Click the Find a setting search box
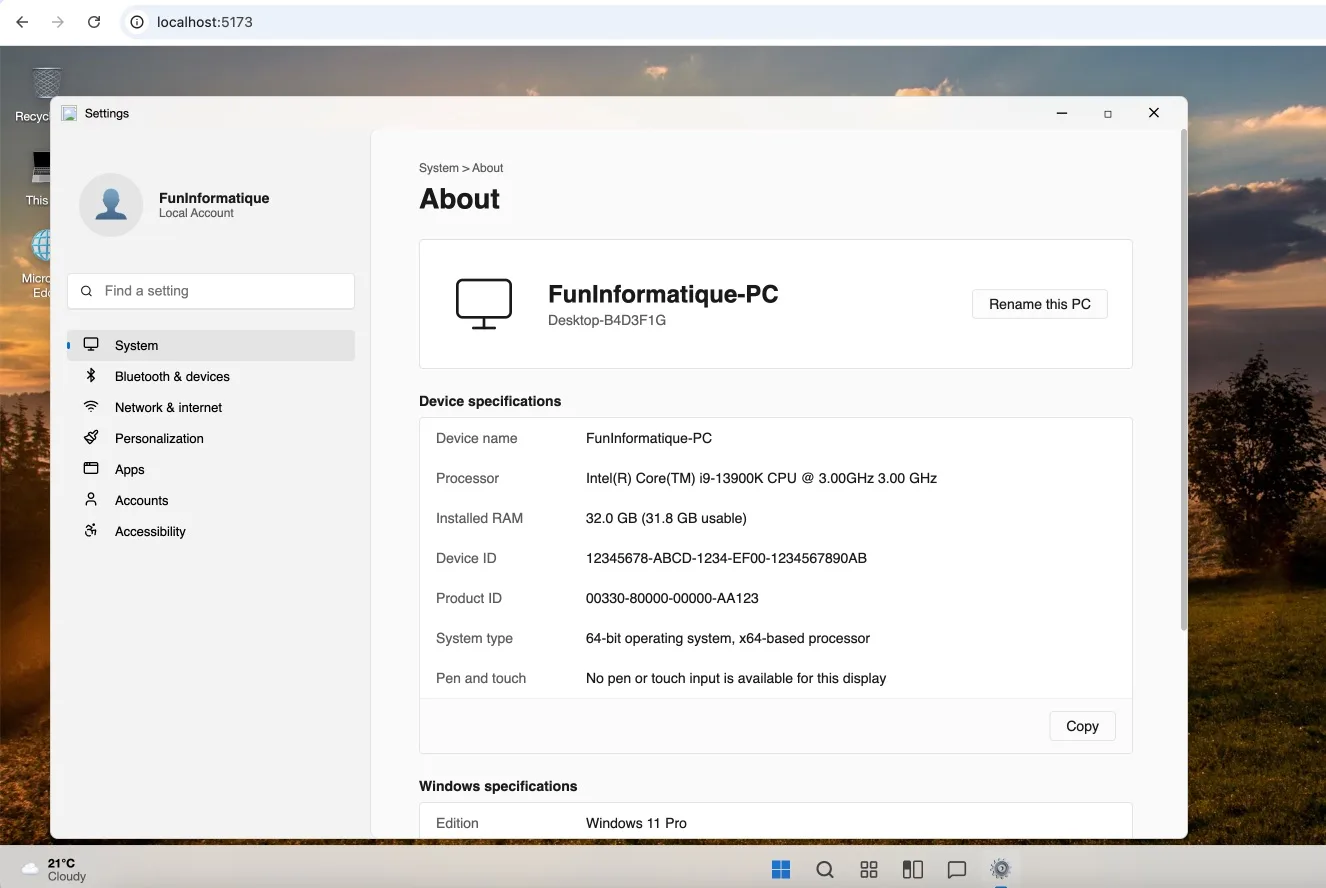This screenshot has height=888, width=1326. point(210,291)
